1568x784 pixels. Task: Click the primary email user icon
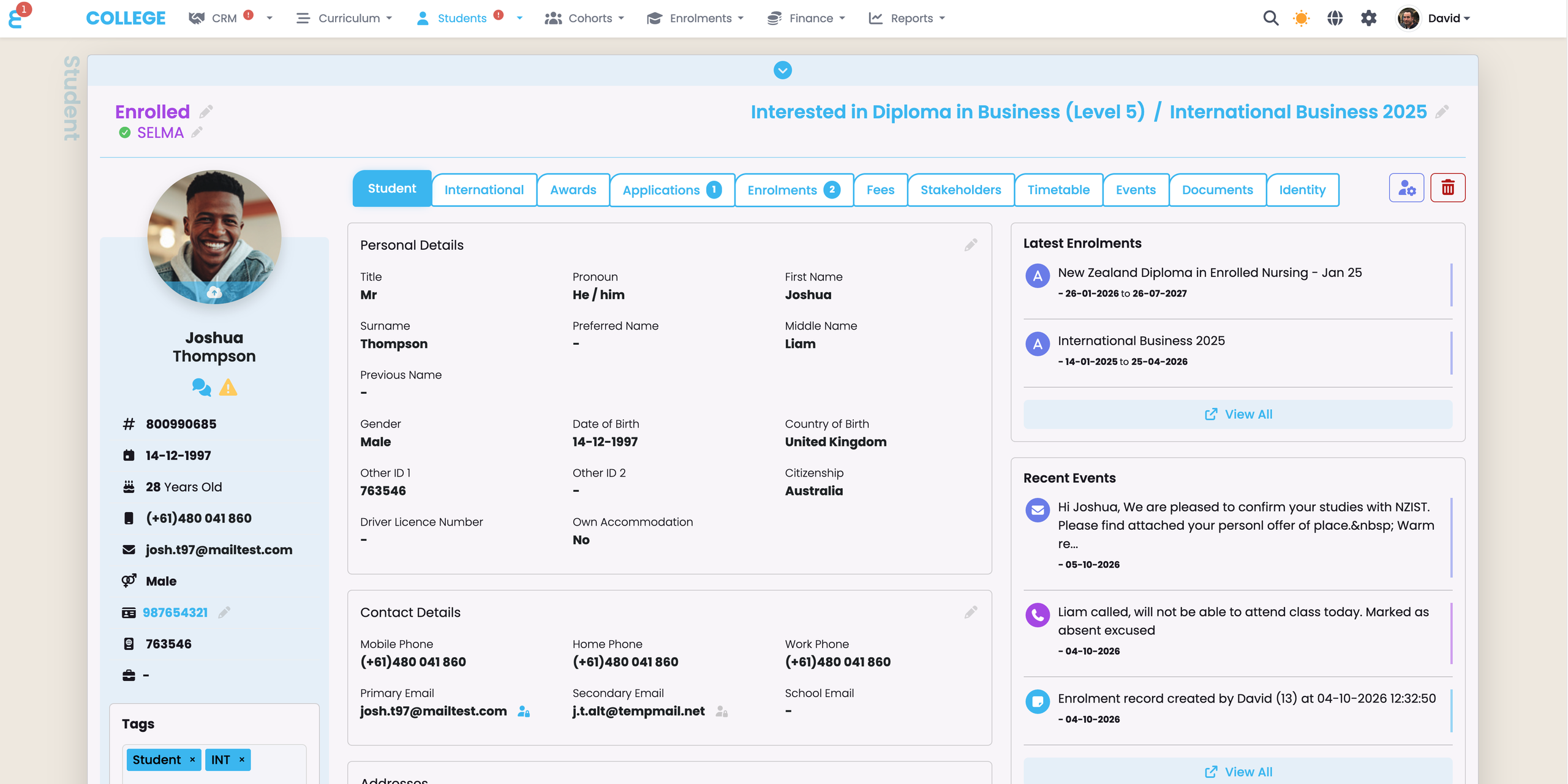pyautogui.click(x=524, y=711)
